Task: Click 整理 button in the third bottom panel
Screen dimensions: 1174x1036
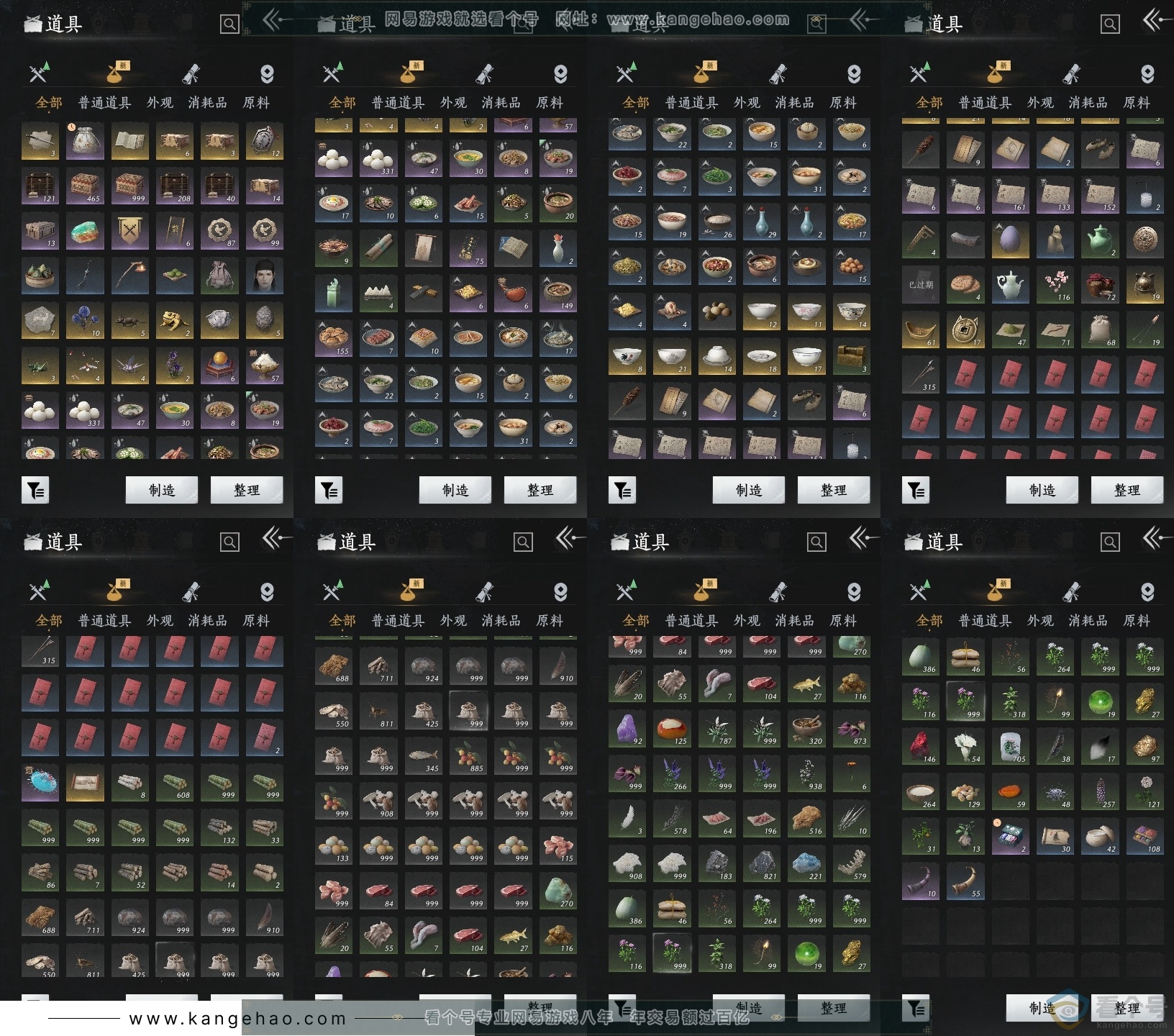Action: [x=834, y=1008]
